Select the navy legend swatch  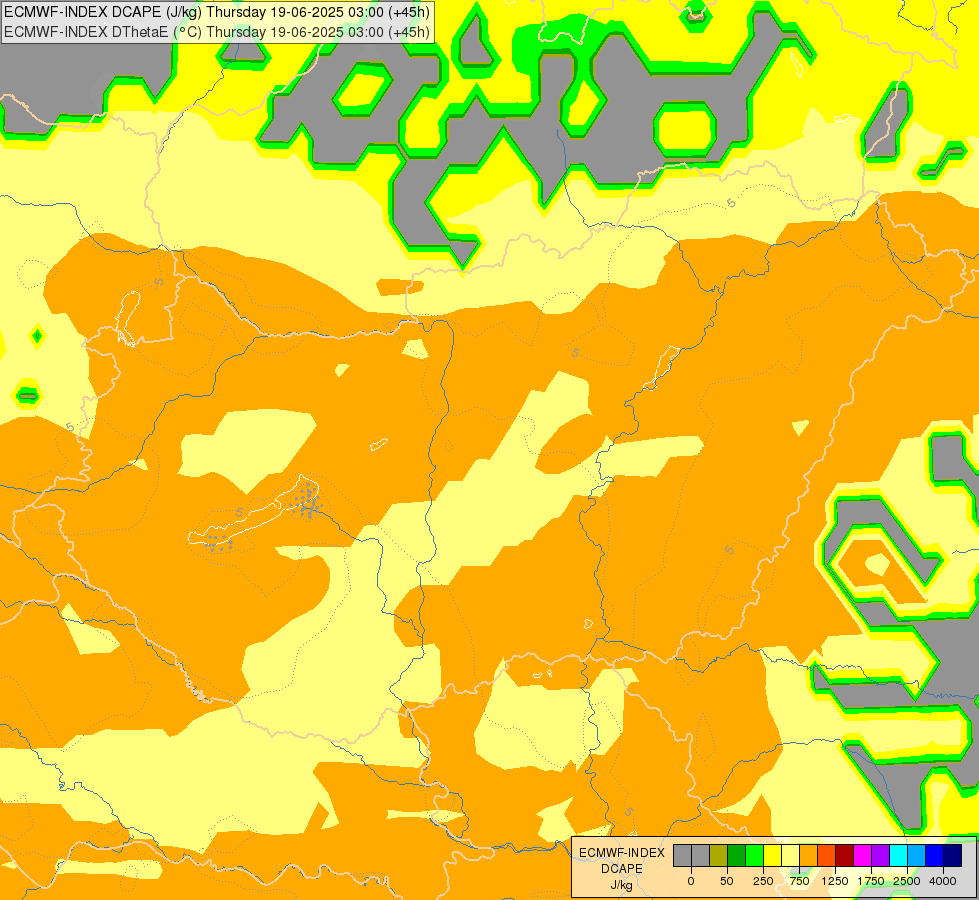coord(953,856)
